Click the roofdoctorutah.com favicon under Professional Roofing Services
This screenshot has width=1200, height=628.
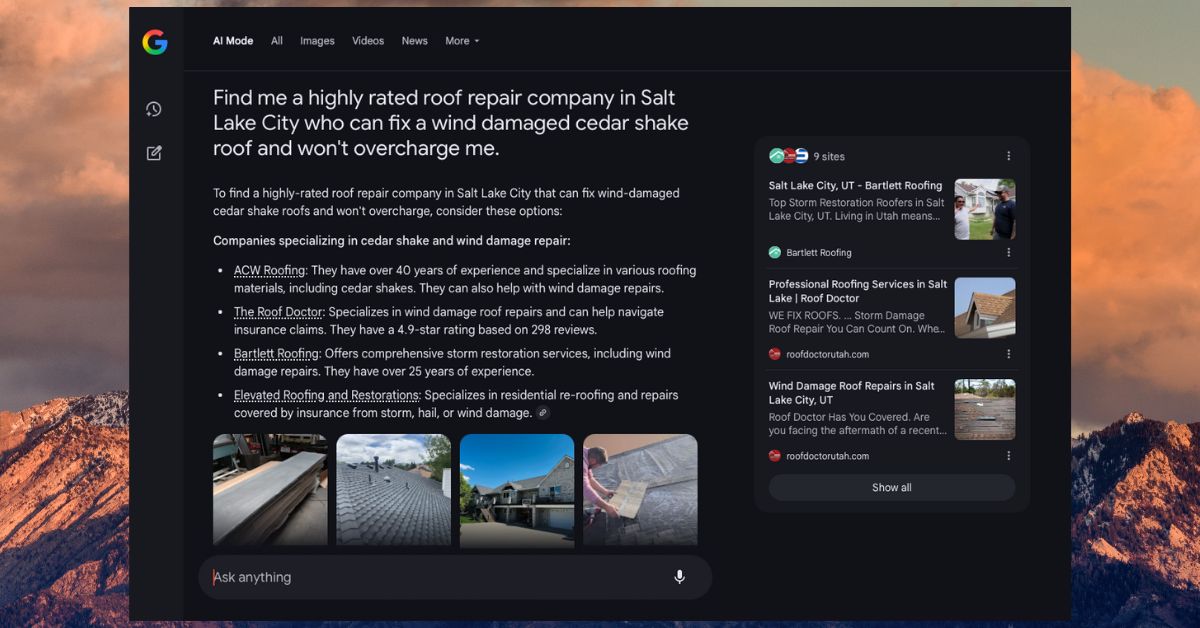pyautogui.click(x=774, y=354)
